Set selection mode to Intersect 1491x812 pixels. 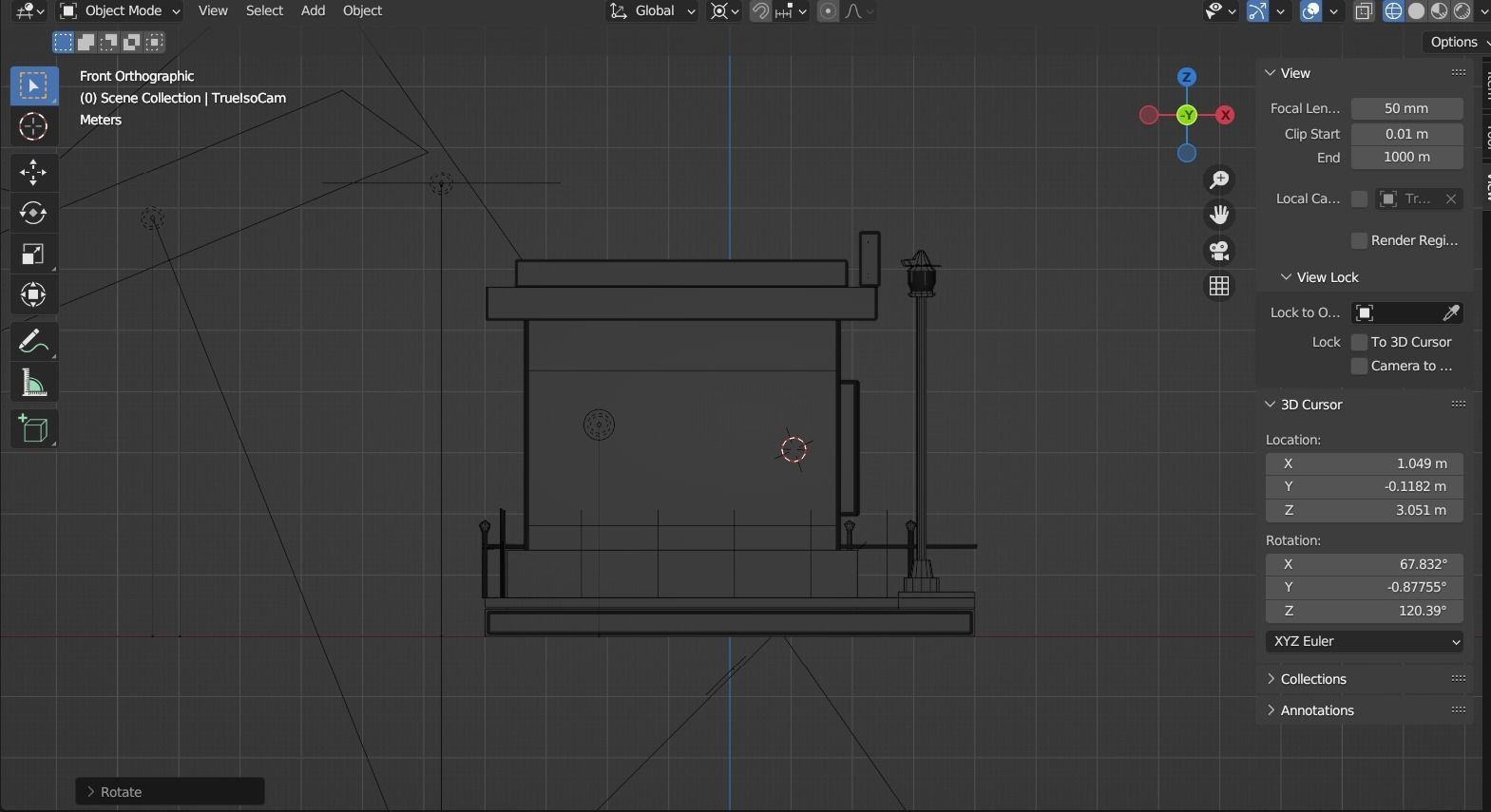154,42
